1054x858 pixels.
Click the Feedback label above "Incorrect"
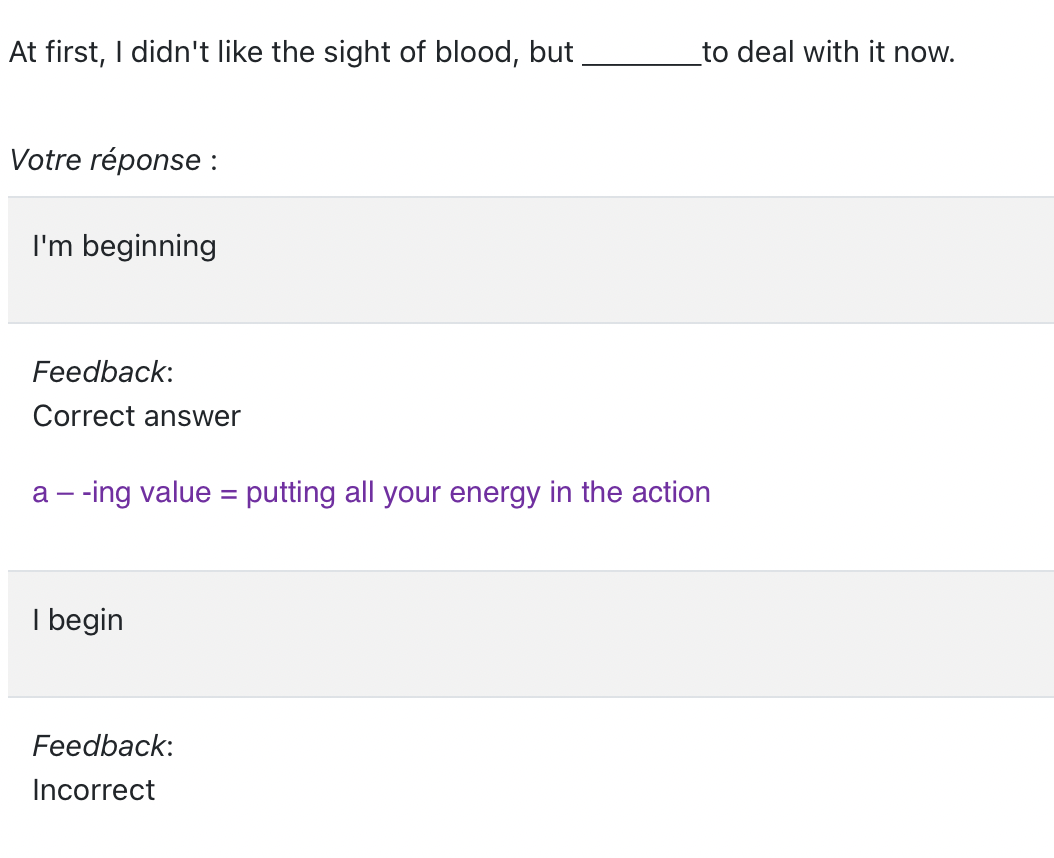point(102,746)
